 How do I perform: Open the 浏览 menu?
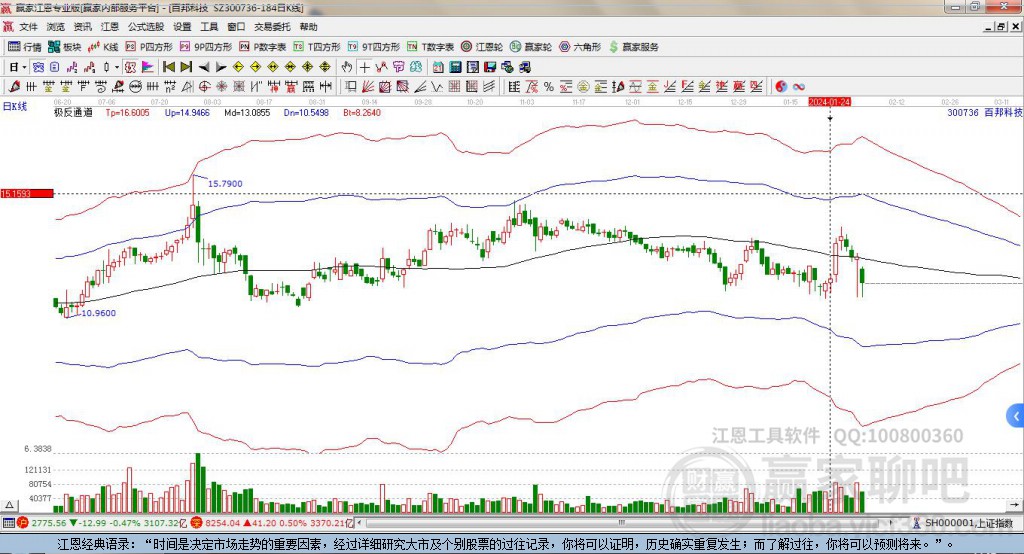coord(56,27)
